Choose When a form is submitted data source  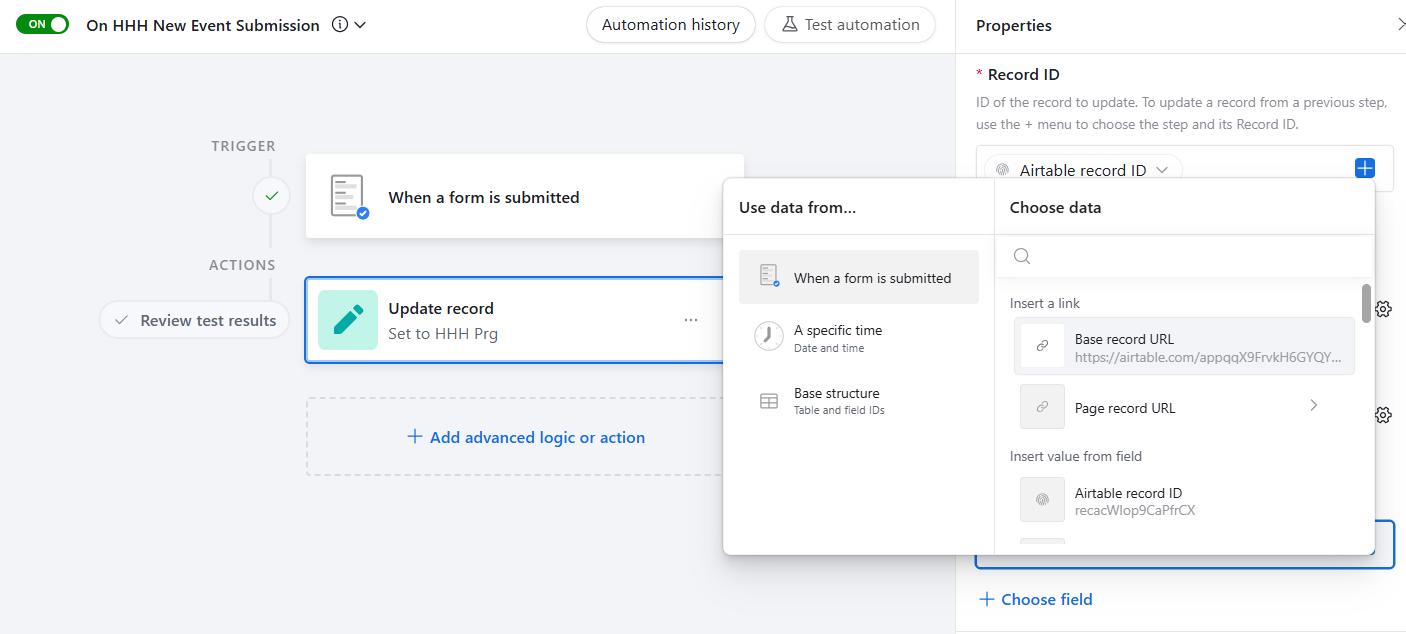coord(859,277)
